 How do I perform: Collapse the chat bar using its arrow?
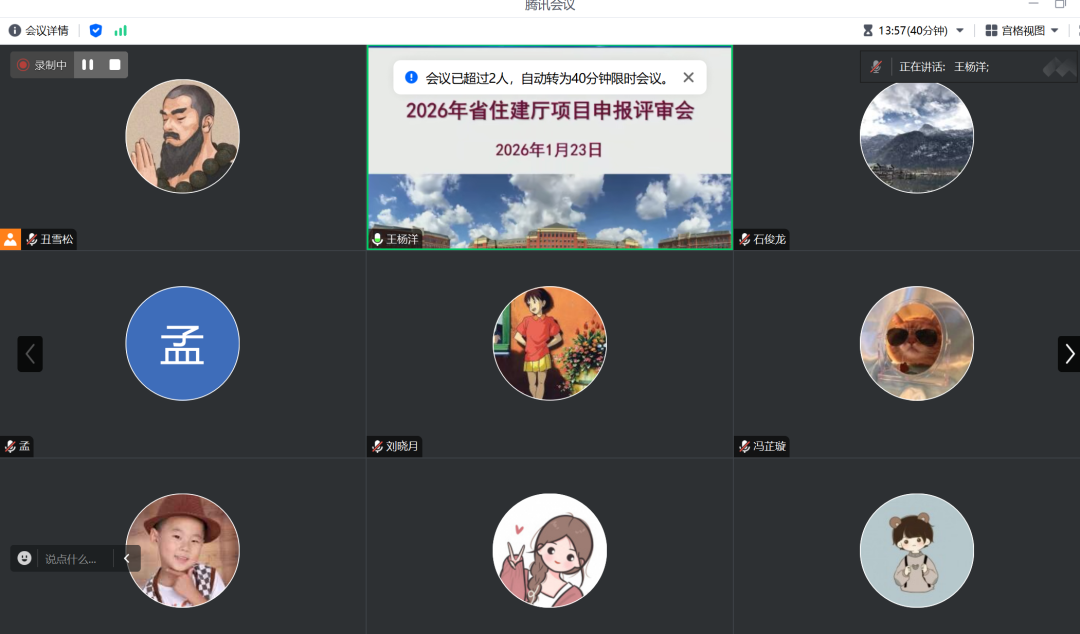[x=127, y=559]
